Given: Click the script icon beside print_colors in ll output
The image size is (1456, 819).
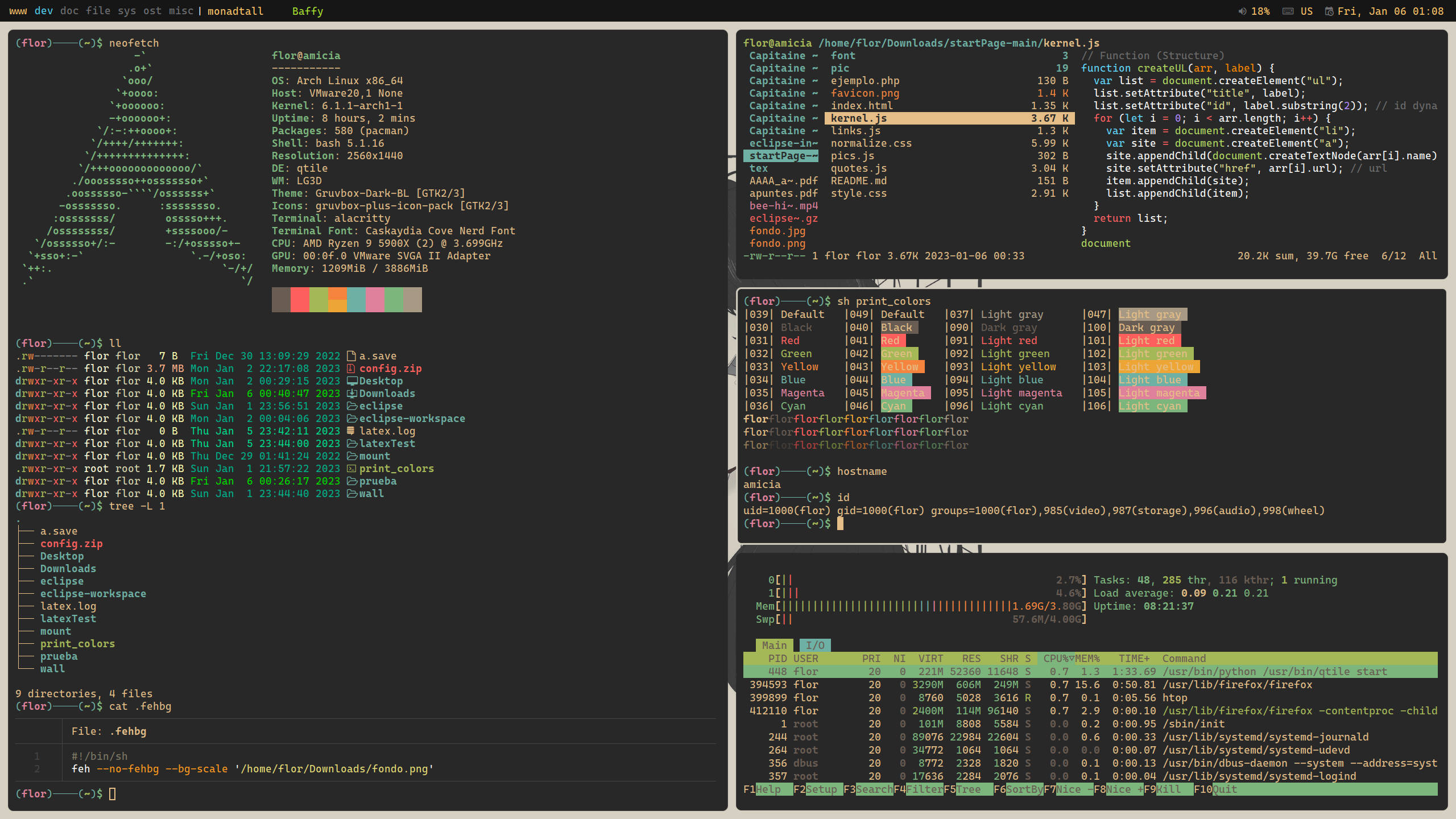Looking at the screenshot, I should pyautogui.click(x=351, y=469).
